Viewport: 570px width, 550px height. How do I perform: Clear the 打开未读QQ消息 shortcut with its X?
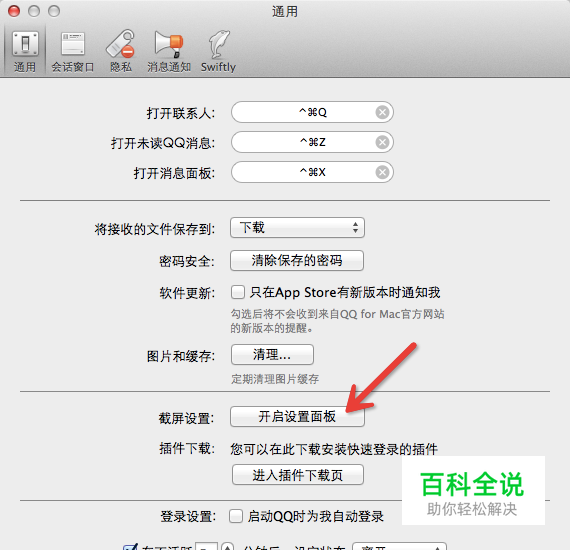click(382, 142)
